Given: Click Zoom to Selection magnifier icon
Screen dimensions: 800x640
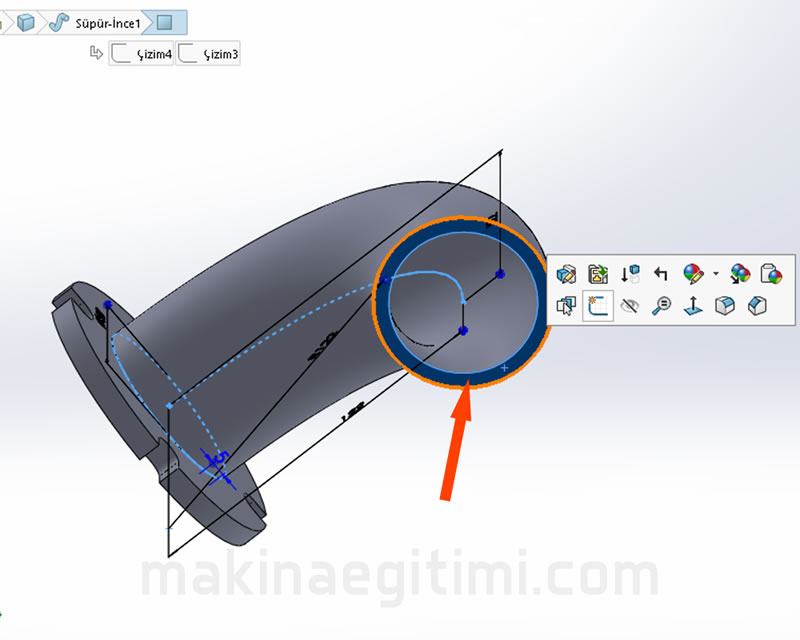Looking at the screenshot, I should pos(661,306).
